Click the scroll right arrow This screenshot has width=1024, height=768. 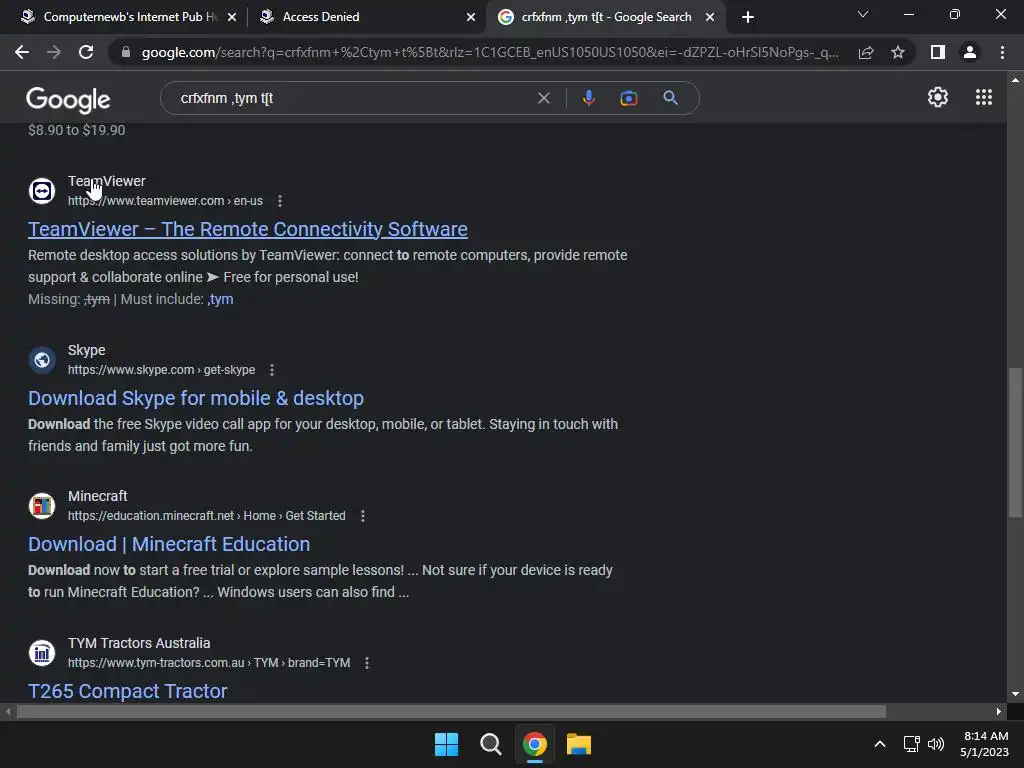click(999, 711)
